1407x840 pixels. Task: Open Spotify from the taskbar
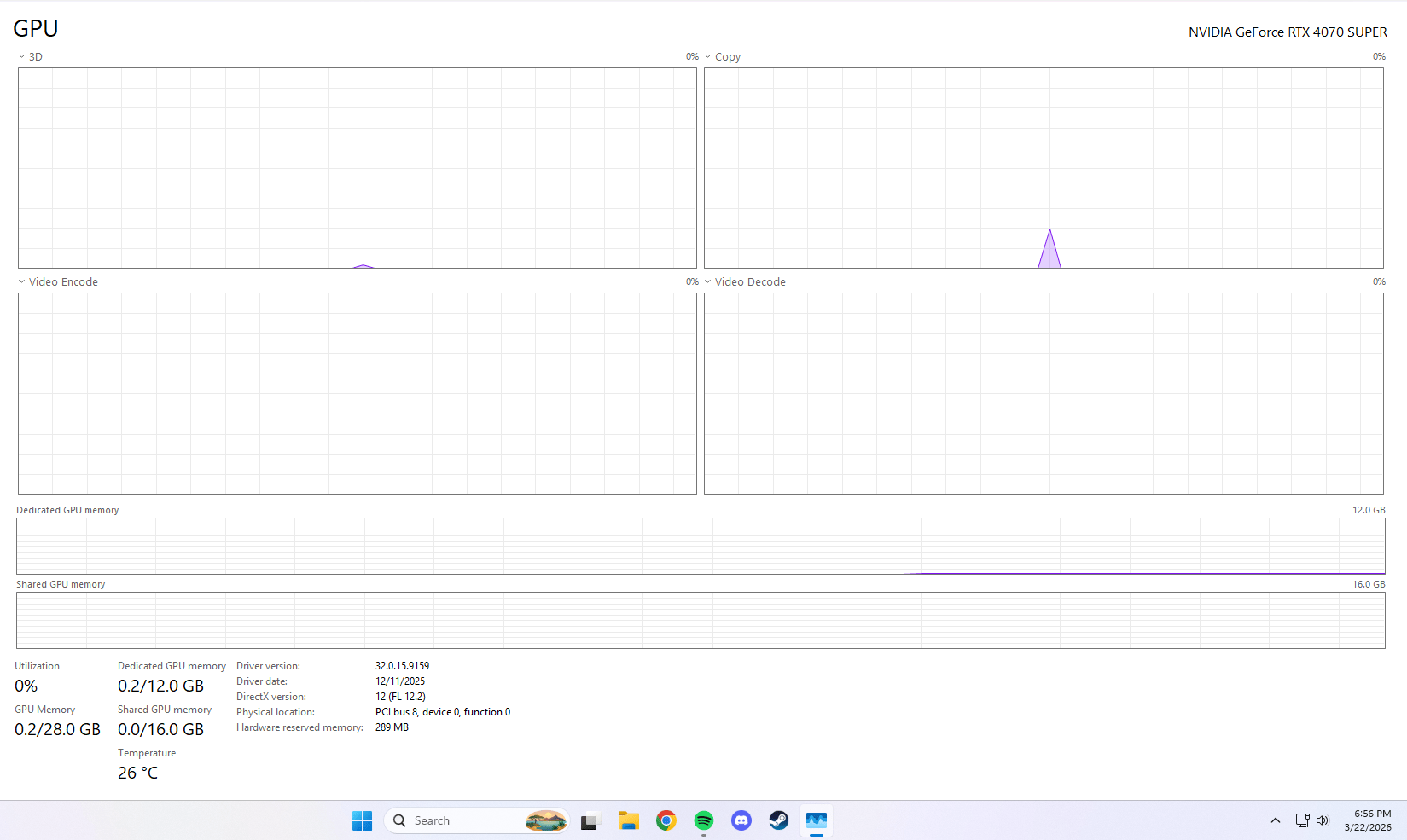pyautogui.click(x=704, y=820)
